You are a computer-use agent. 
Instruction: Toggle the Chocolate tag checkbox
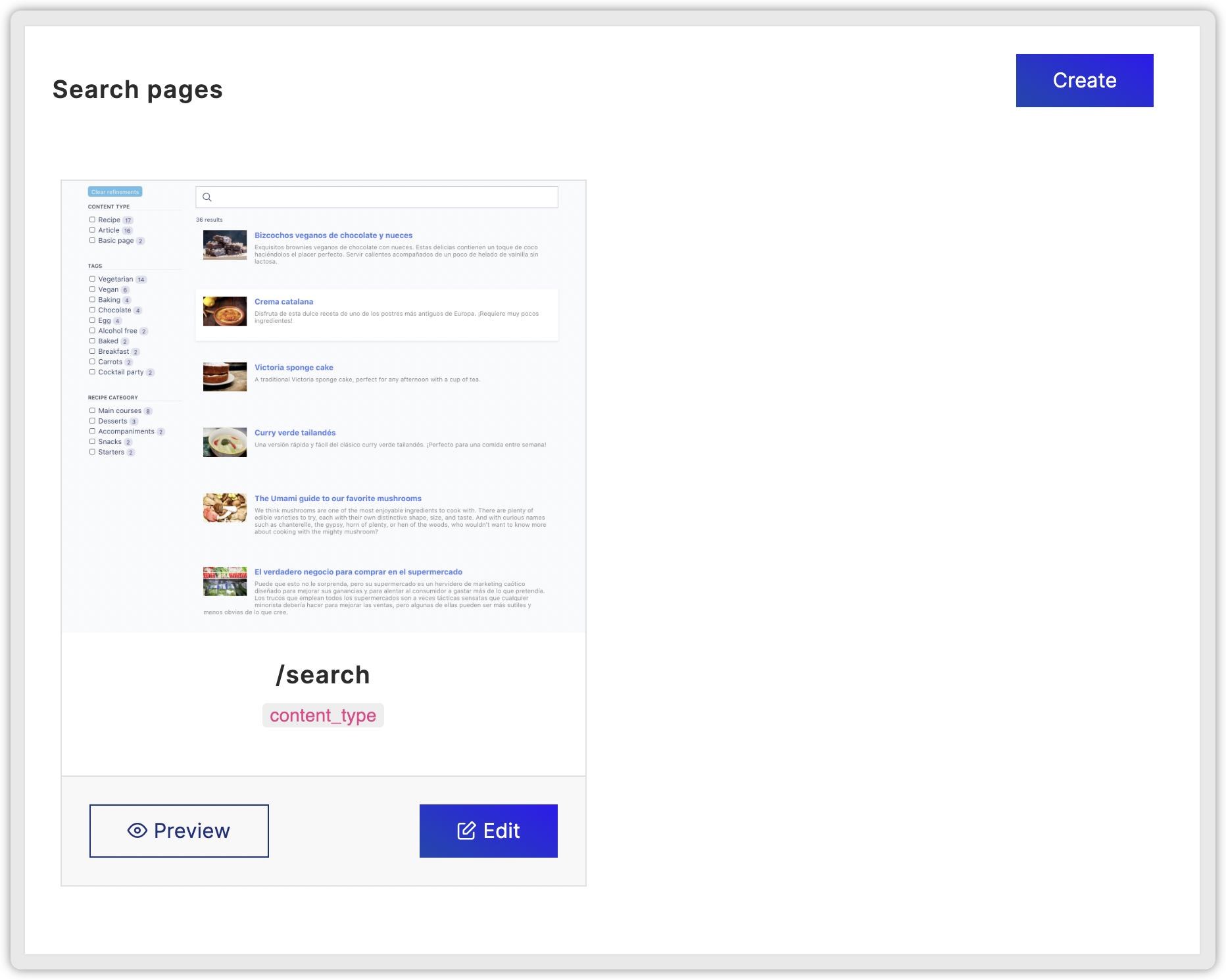(92, 310)
